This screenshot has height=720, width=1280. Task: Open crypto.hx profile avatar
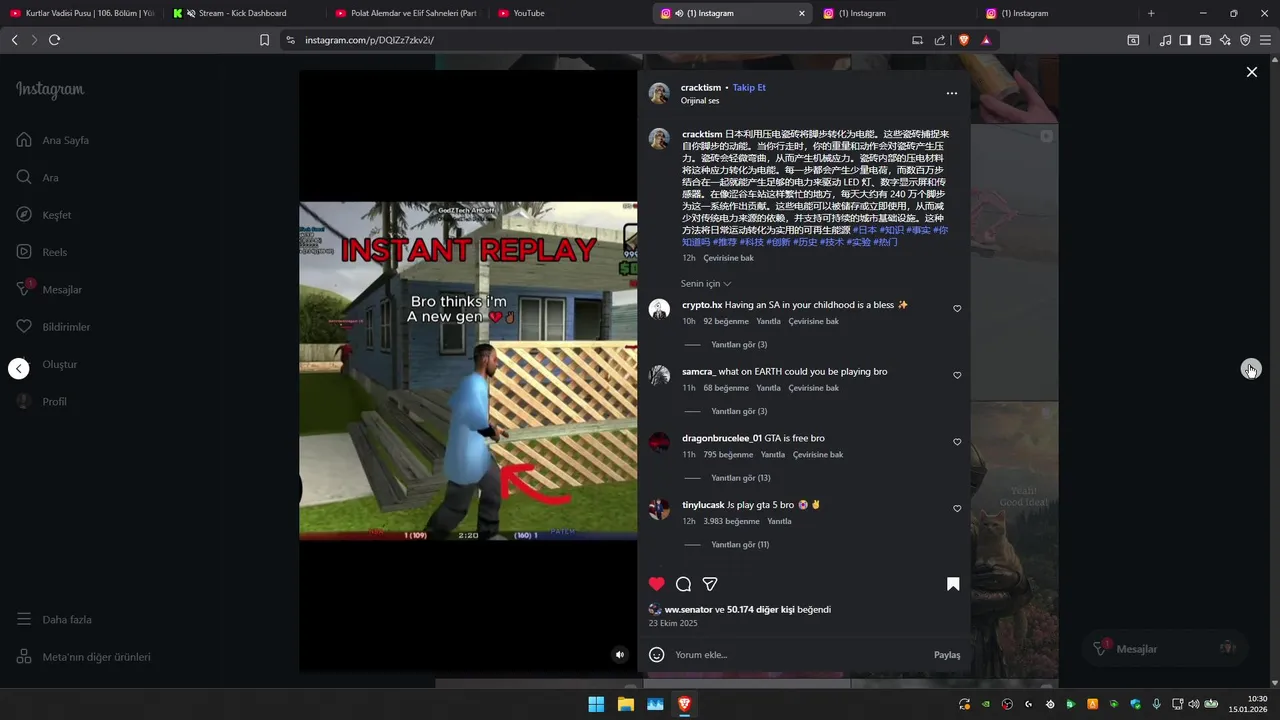(x=659, y=309)
